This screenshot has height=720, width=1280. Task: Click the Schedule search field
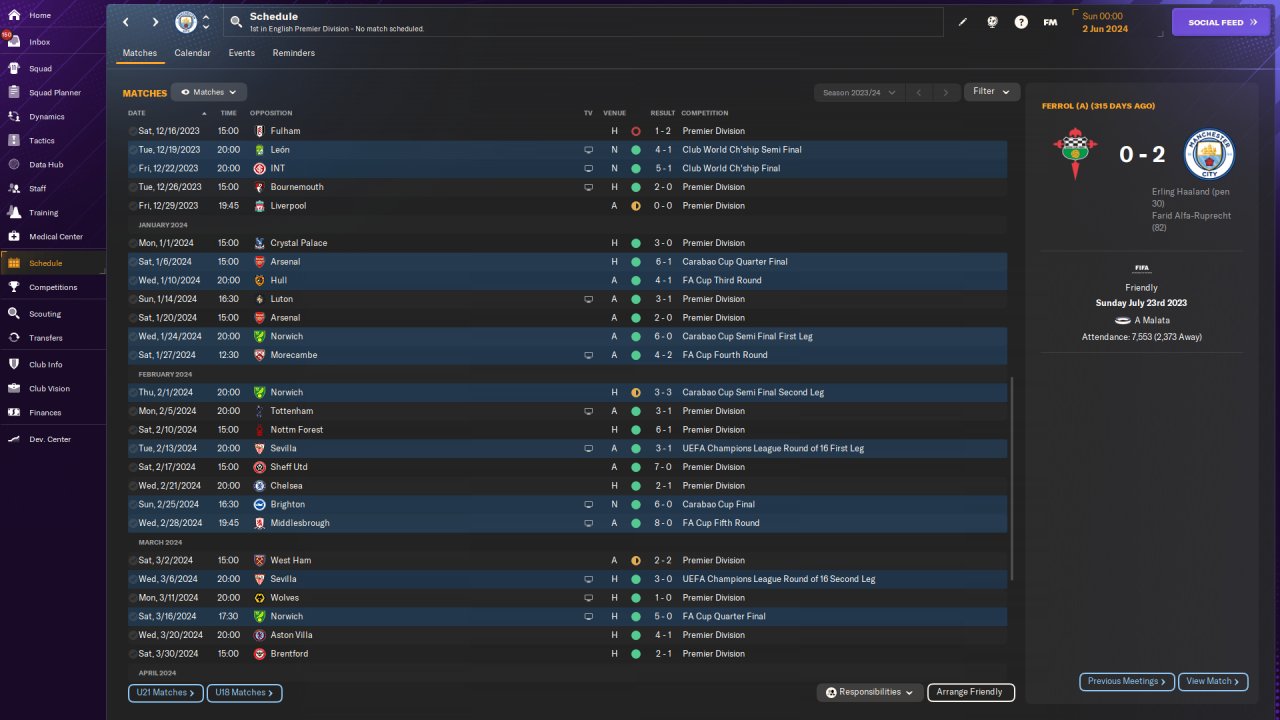[x=582, y=22]
